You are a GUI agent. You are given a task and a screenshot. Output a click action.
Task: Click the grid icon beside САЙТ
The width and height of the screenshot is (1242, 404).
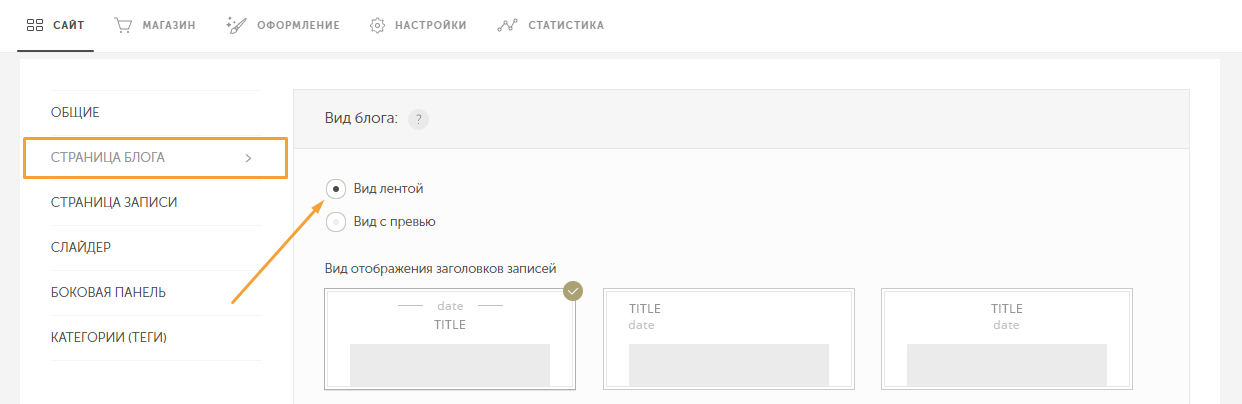coord(35,25)
